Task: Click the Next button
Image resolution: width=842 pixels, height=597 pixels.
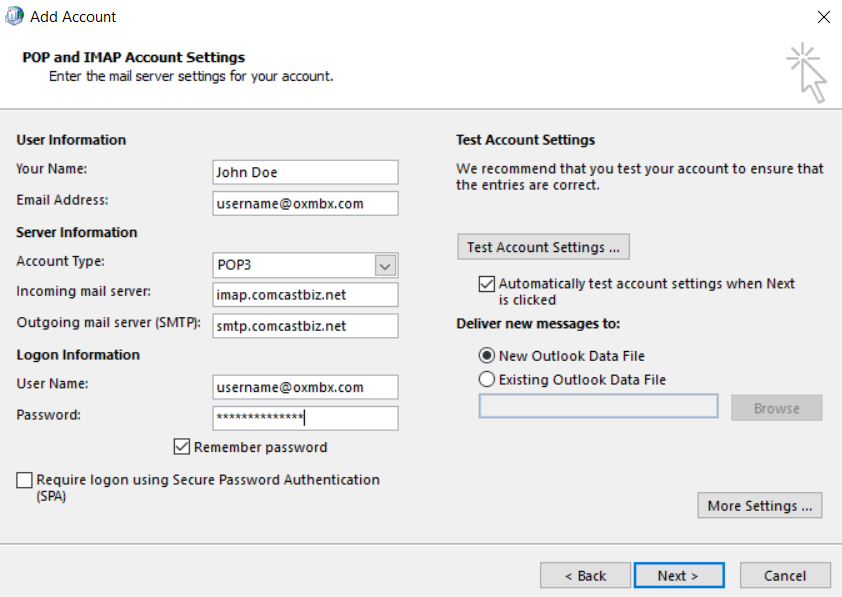Action: pos(679,575)
